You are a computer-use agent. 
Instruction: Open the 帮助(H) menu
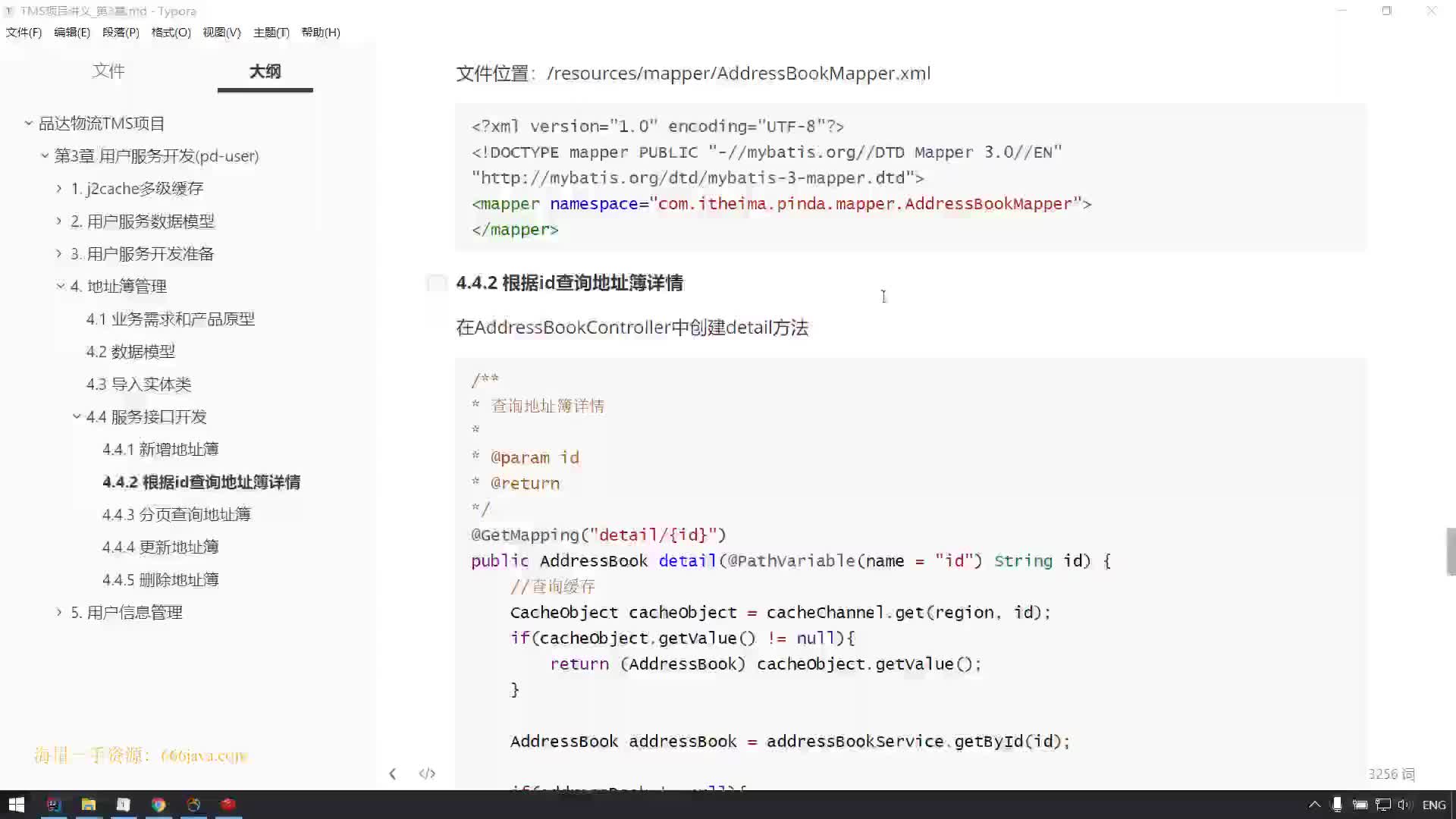pyautogui.click(x=320, y=32)
